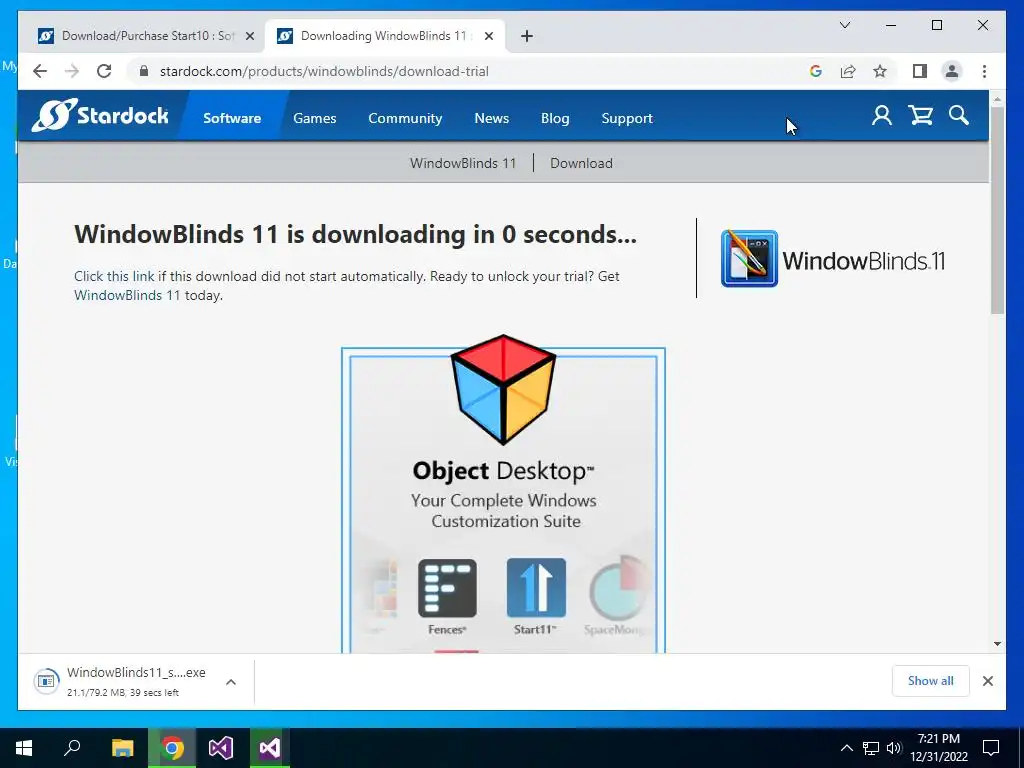Screen dimensions: 1024x768
Task: Close the Downloading WindowBlinds 11 tab
Action: pos(488,36)
